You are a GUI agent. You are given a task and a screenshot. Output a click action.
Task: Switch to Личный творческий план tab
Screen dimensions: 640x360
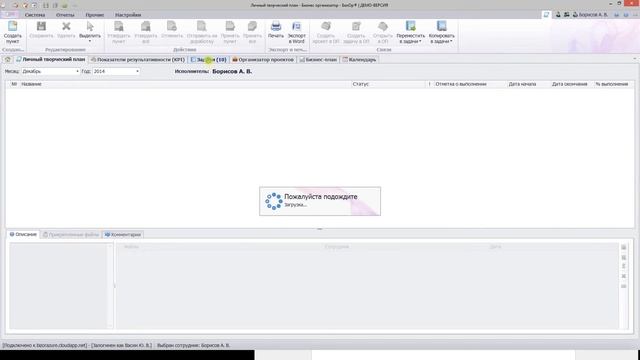51,60
